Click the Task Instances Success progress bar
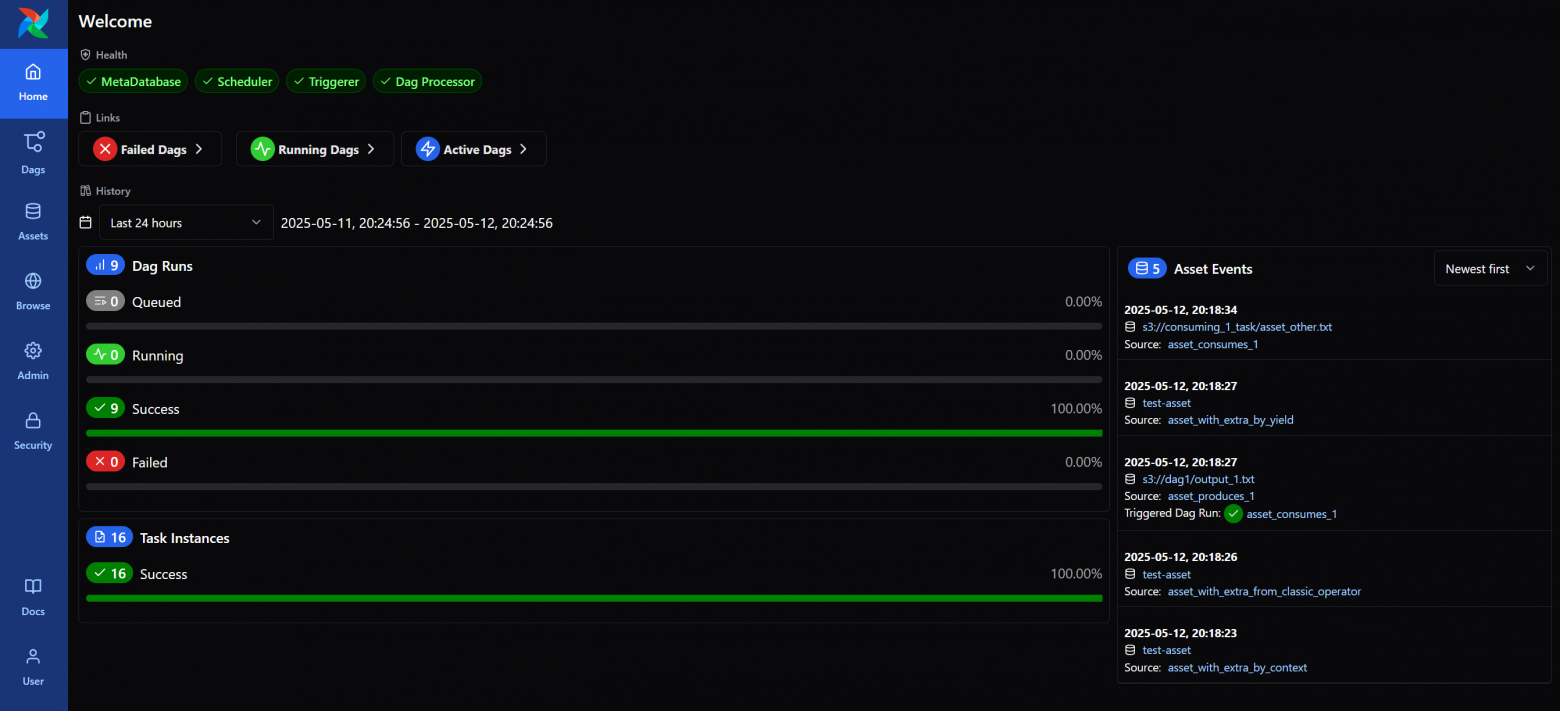Screen dimensions: 1560x711 click(x=594, y=598)
